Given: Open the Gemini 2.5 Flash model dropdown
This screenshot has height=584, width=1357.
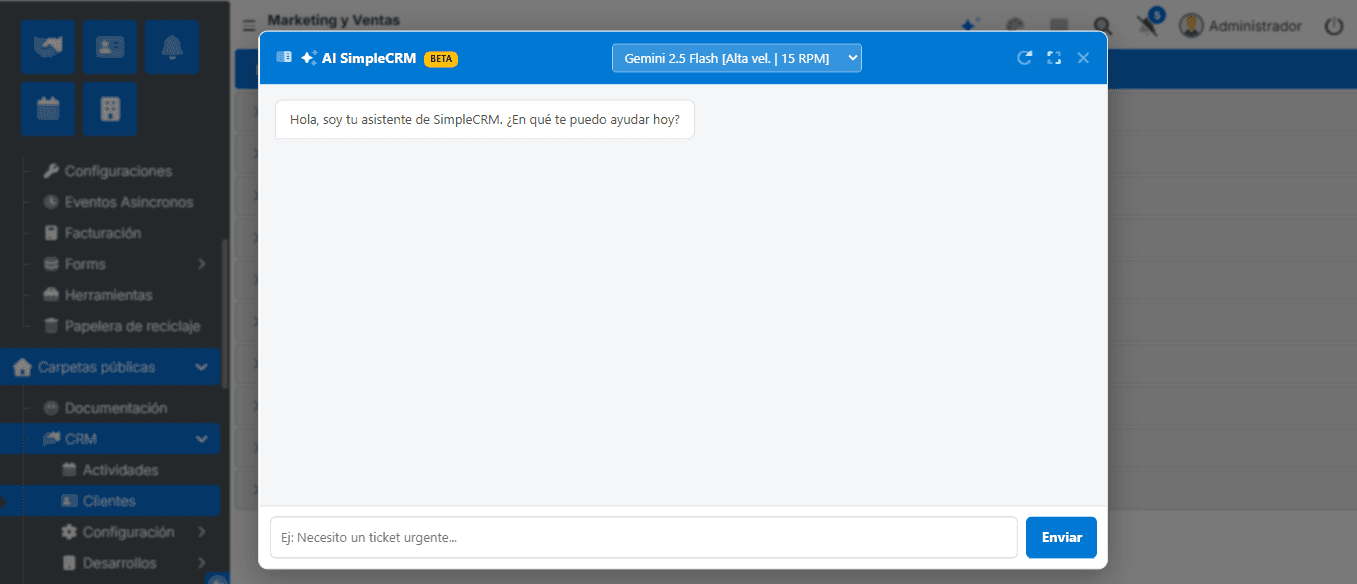Looking at the screenshot, I should [x=737, y=58].
